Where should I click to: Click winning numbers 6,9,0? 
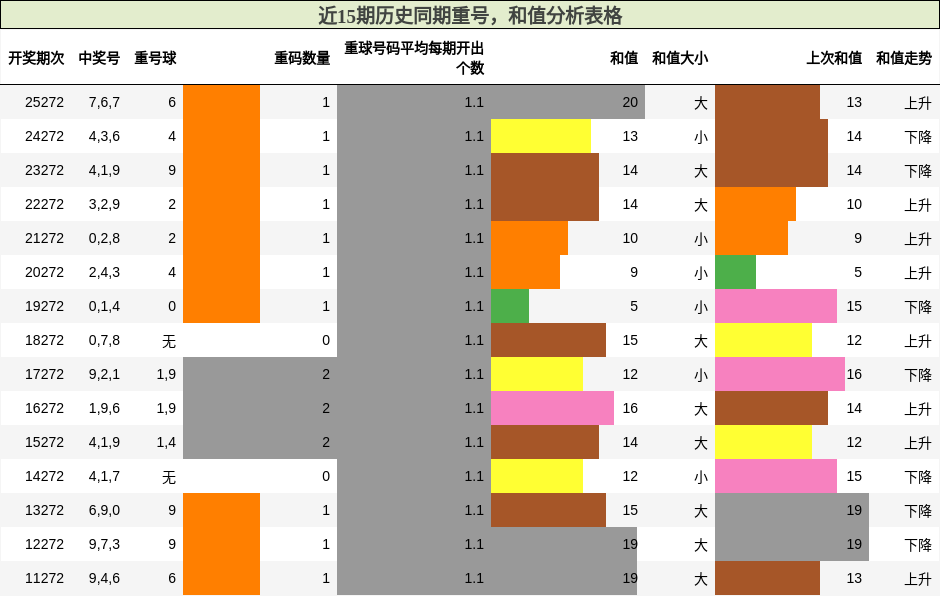pyautogui.click(x=104, y=510)
